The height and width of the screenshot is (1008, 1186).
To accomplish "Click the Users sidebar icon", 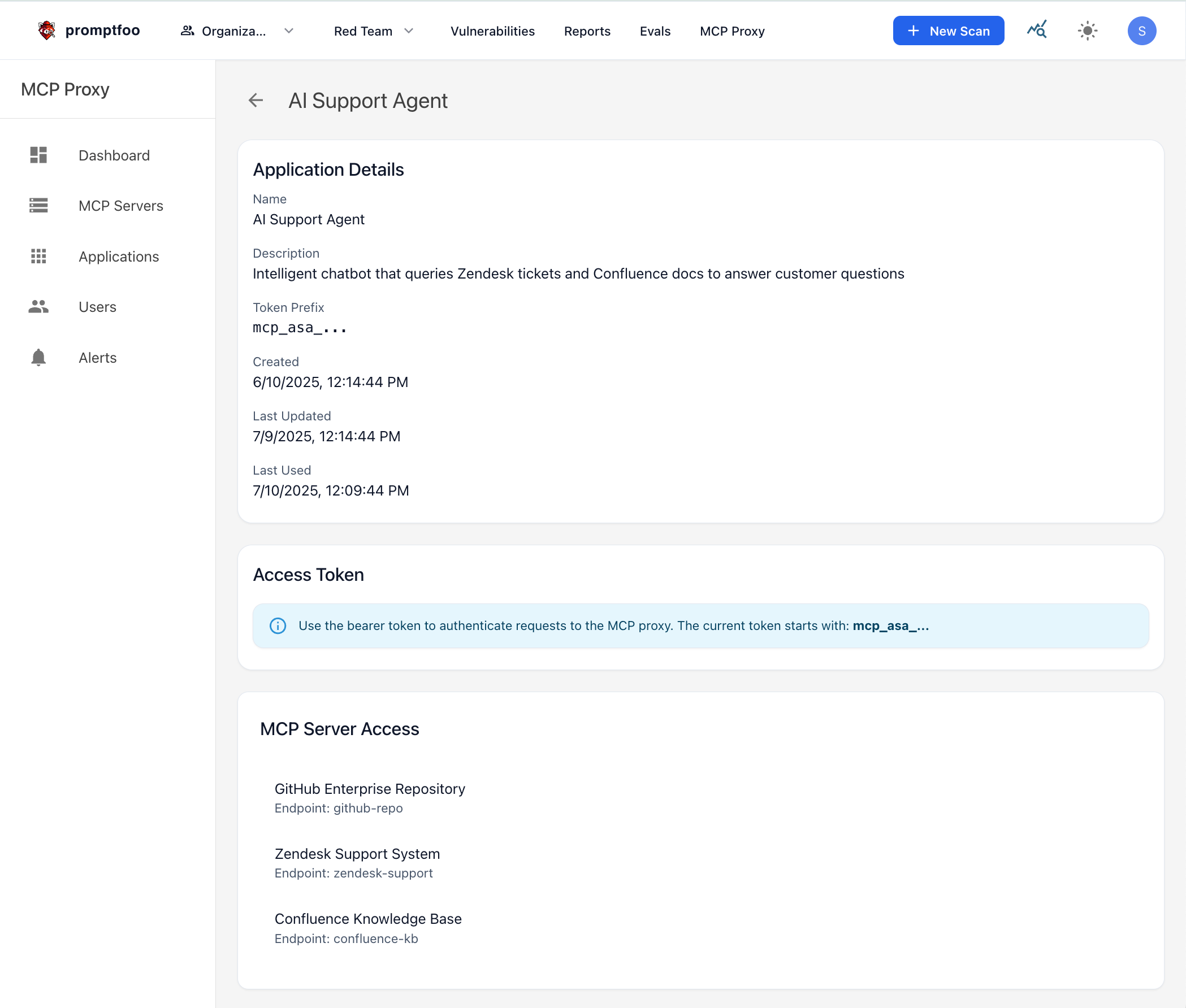I will 38,306.
